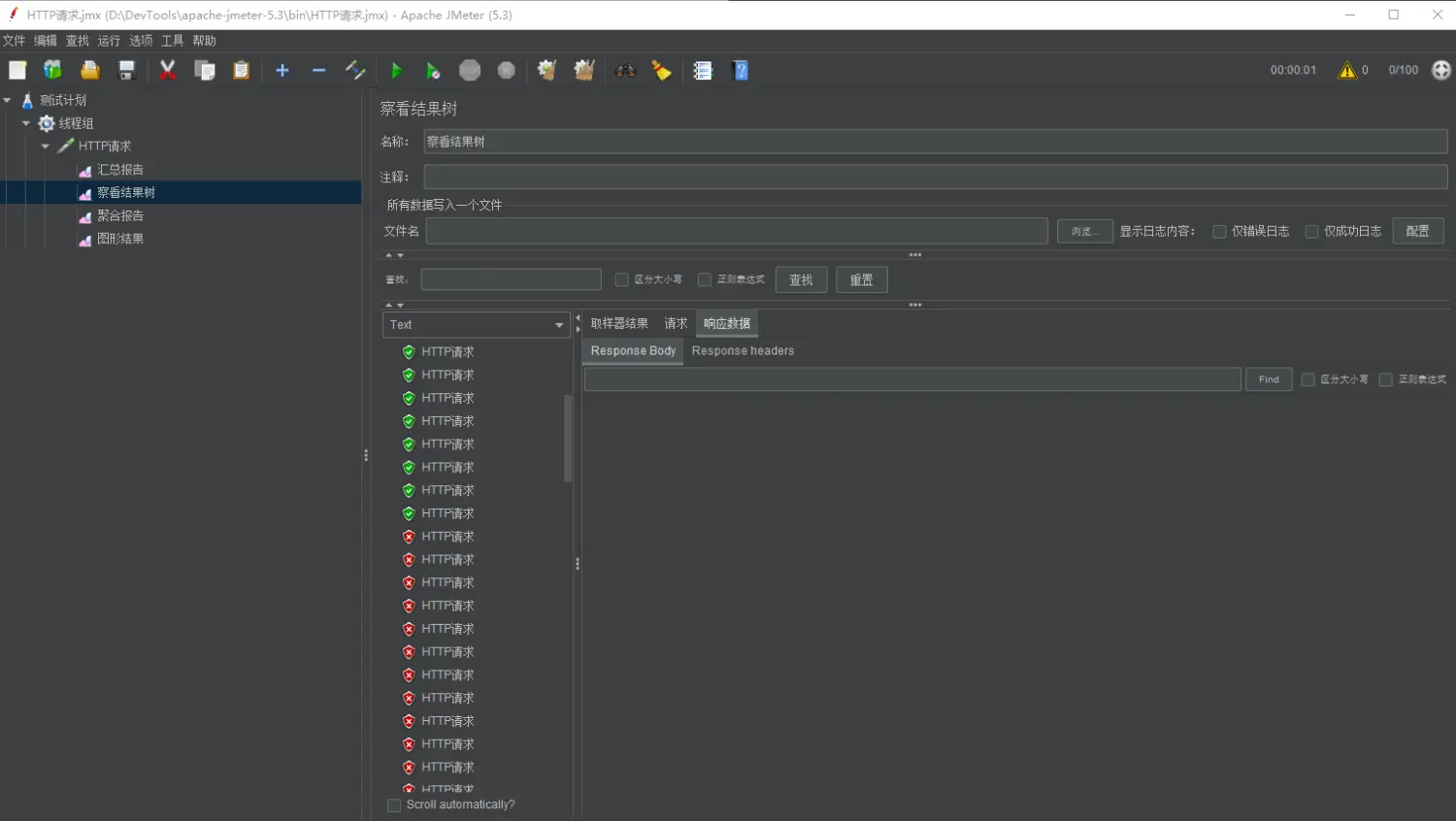Tick the 仅成功日志 checkbox
The width and height of the screenshot is (1456, 821).
point(1311,232)
